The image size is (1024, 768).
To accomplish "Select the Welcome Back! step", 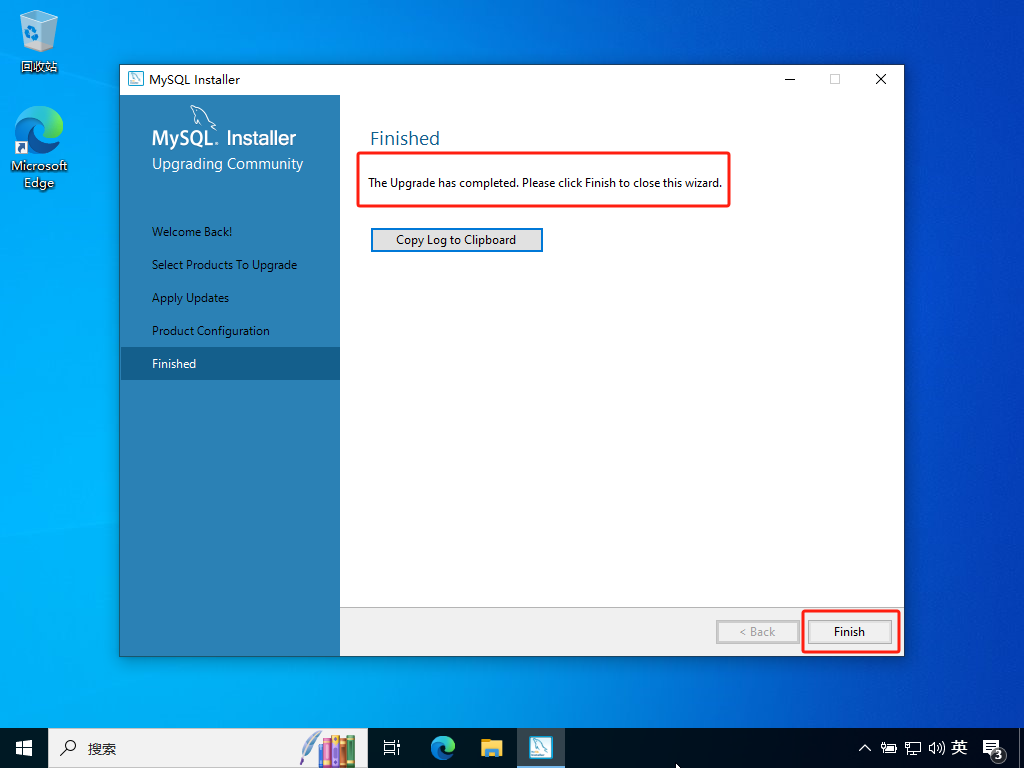I will click(192, 232).
